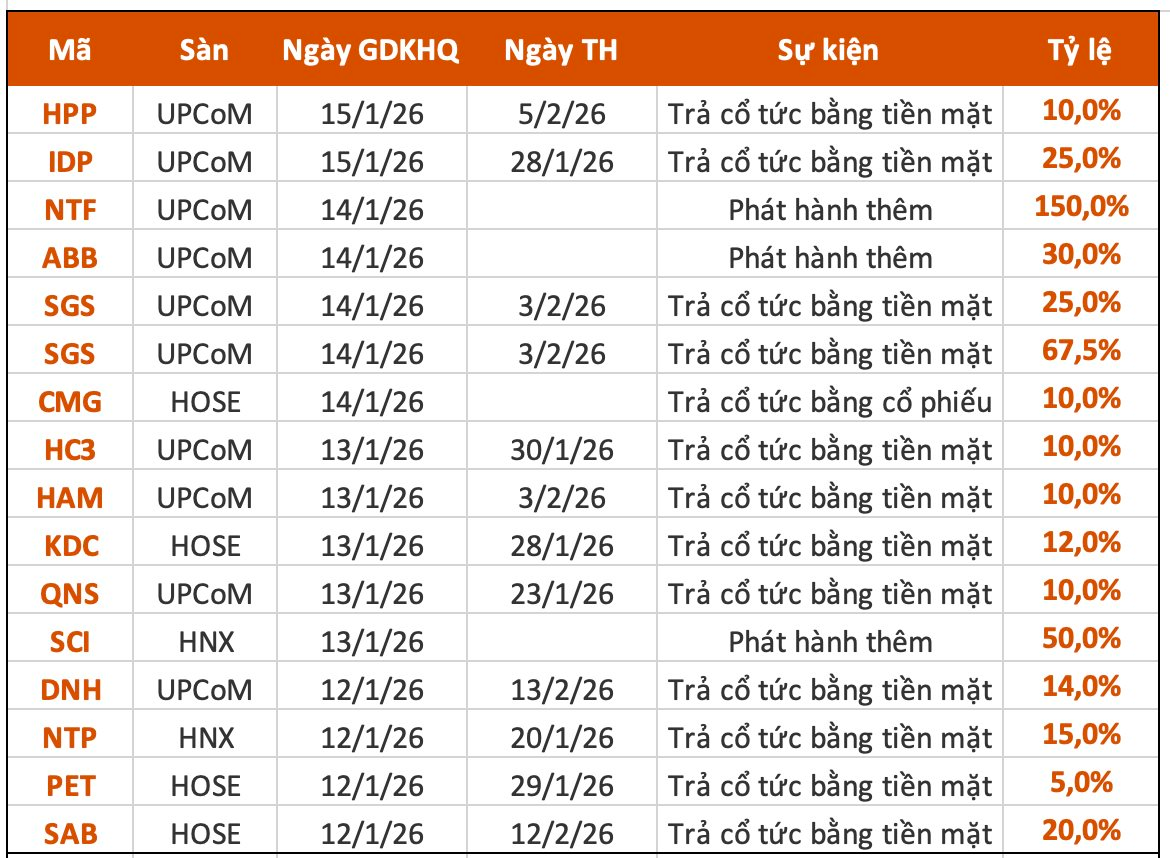
Task: Click the 150,0% ratio value
Action: [1082, 208]
